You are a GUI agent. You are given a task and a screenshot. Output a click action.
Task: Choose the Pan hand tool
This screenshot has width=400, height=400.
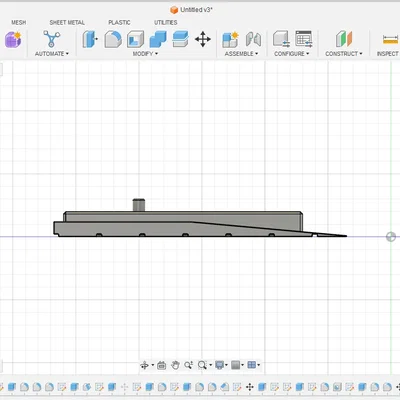point(175,365)
